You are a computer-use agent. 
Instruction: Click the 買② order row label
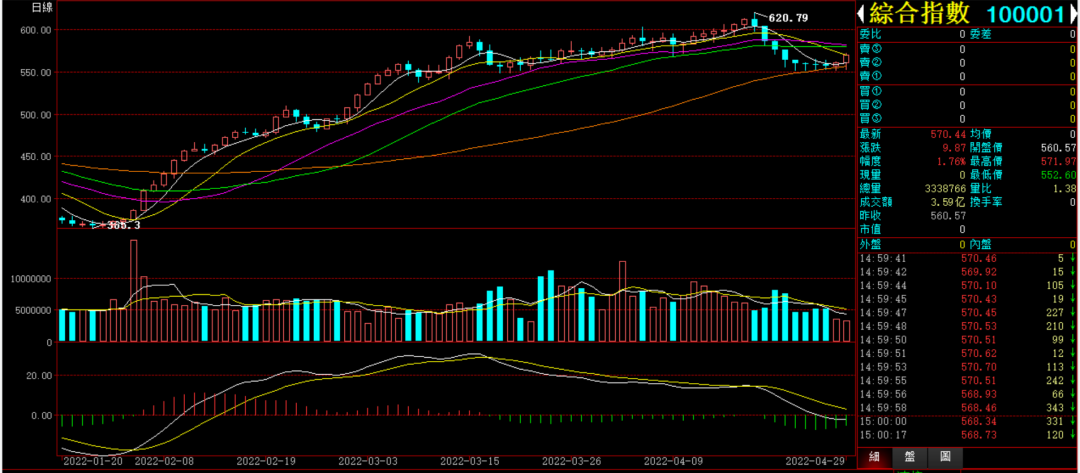tap(869, 105)
